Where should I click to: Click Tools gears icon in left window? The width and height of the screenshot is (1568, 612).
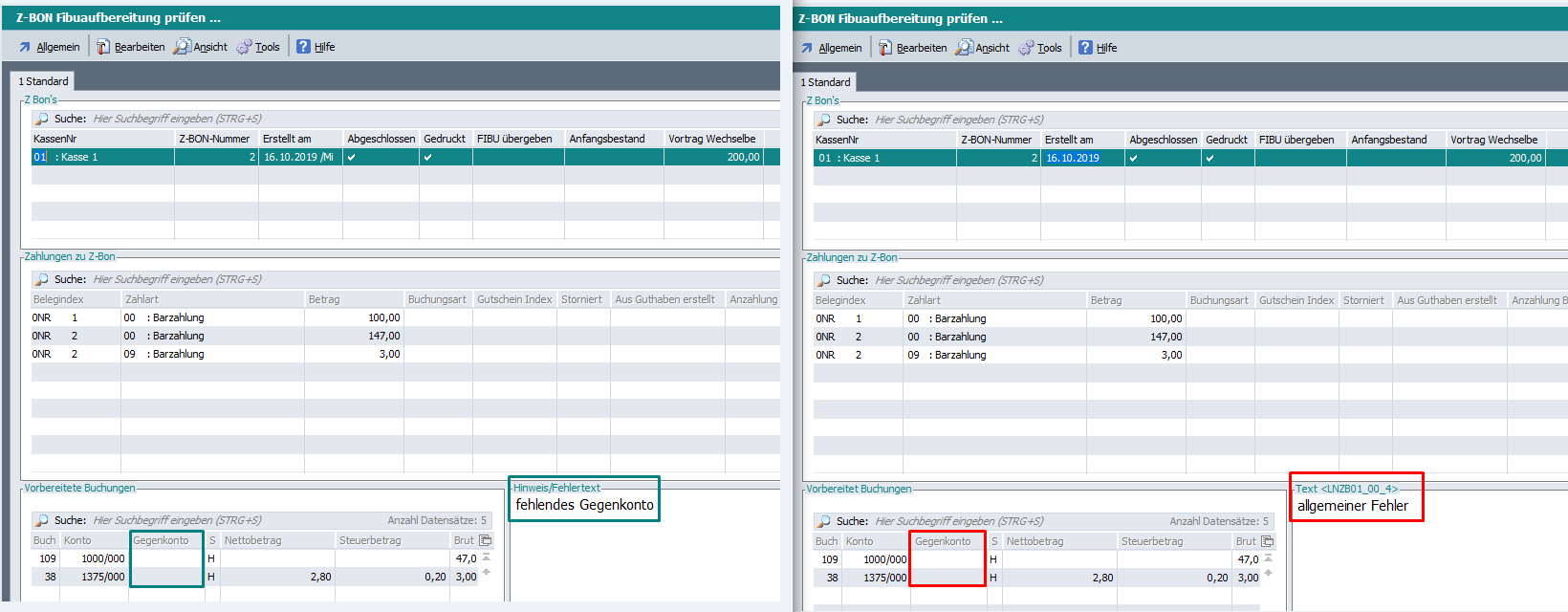pyautogui.click(x=244, y=47)
